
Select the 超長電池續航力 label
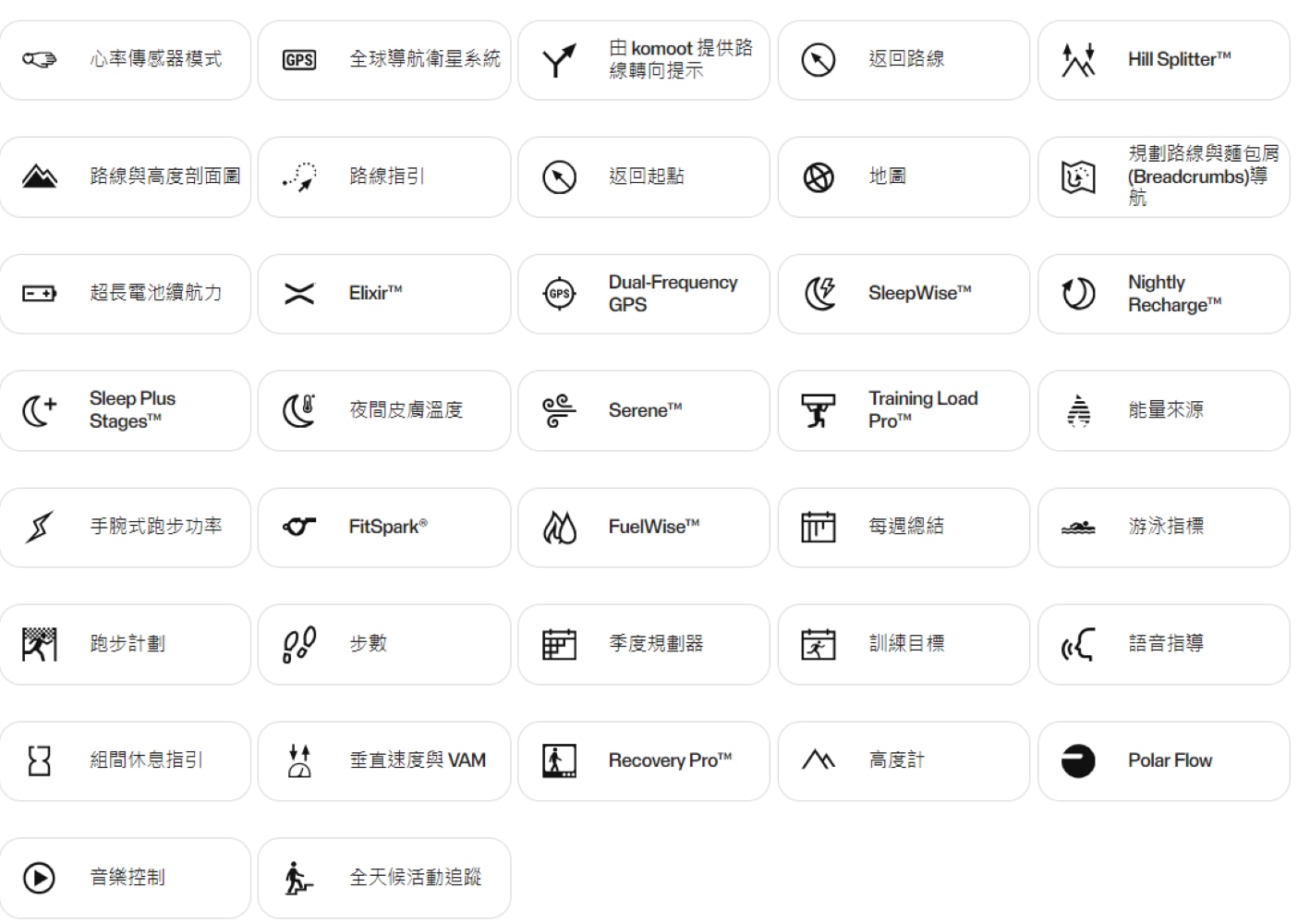155,293
